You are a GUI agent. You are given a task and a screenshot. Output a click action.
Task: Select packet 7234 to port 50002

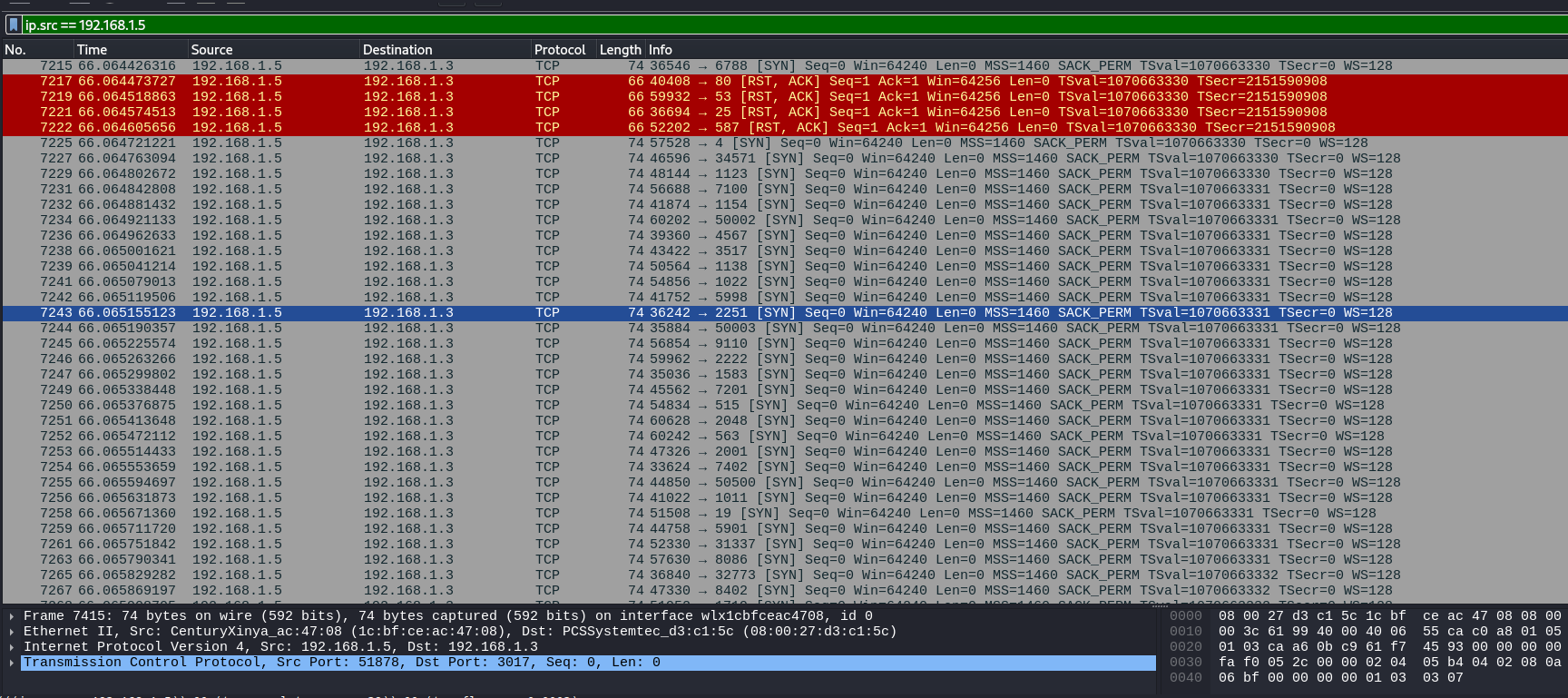[785, 221]
